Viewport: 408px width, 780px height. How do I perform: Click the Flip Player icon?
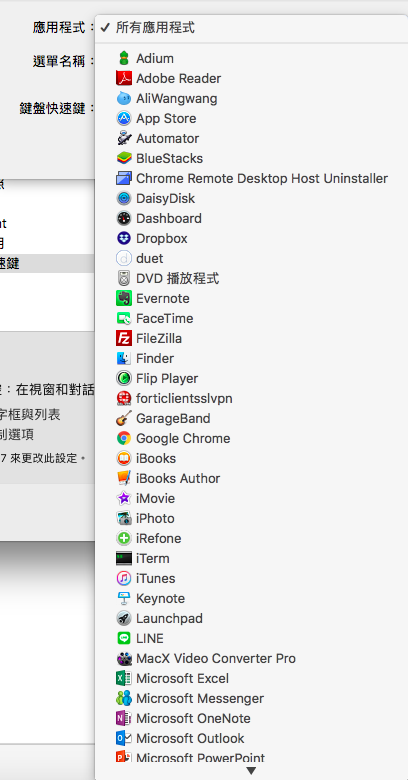pos(123,379)
